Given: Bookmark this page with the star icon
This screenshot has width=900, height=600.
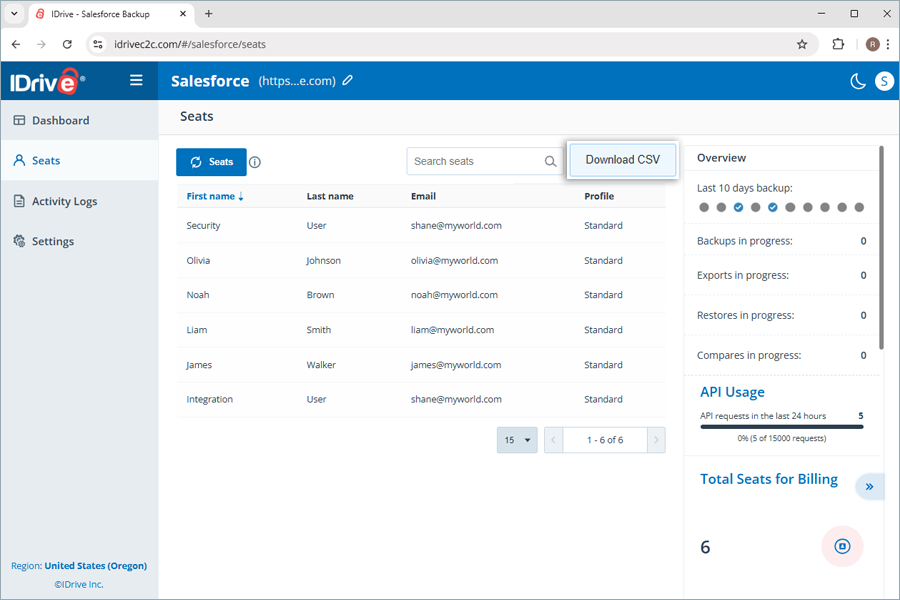Looking at the screenshot, I should (802, 44).
